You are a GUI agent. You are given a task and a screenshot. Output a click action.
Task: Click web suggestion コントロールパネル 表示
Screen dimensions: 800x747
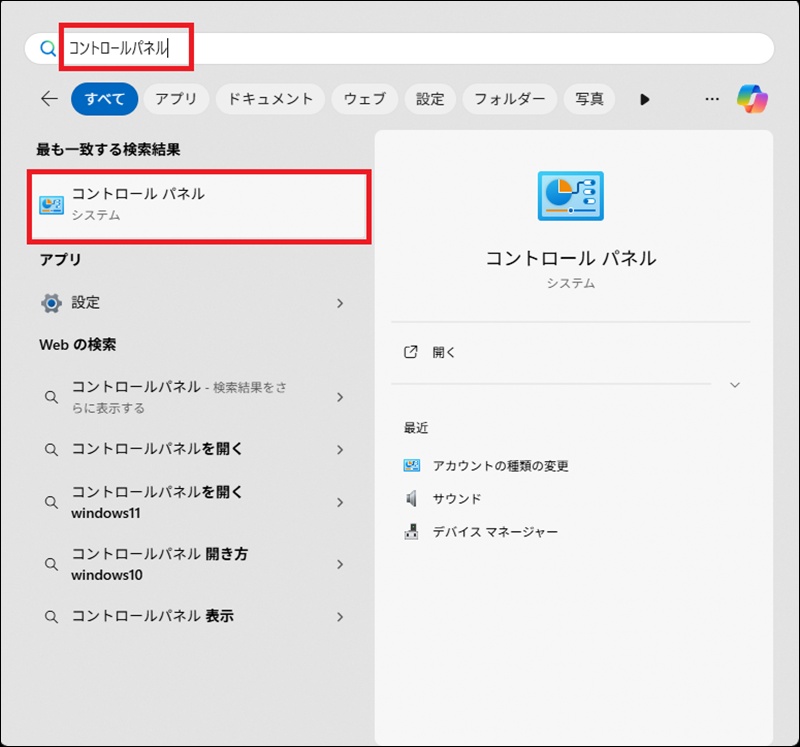(152, 617)
